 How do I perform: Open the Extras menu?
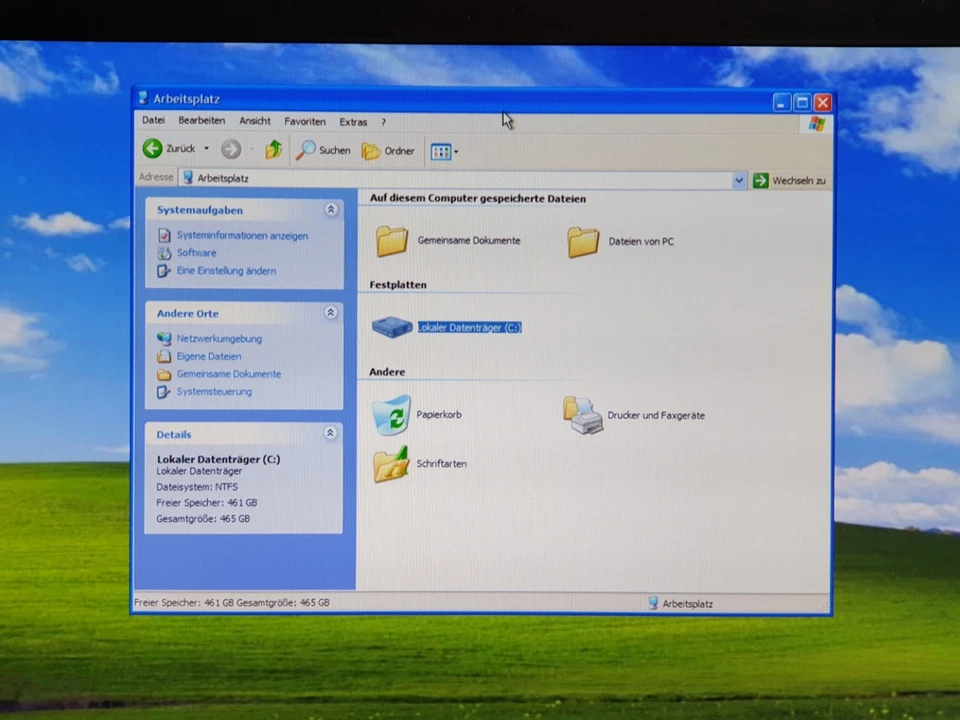coord(353,122)
